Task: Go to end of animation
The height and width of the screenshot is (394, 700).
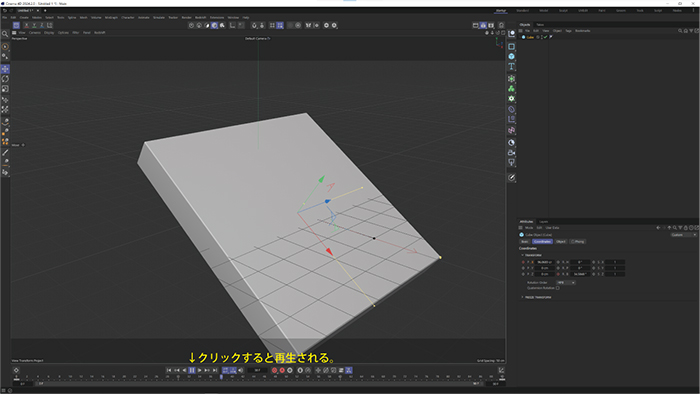Action: pyautogui.click(x=215, y=370)
